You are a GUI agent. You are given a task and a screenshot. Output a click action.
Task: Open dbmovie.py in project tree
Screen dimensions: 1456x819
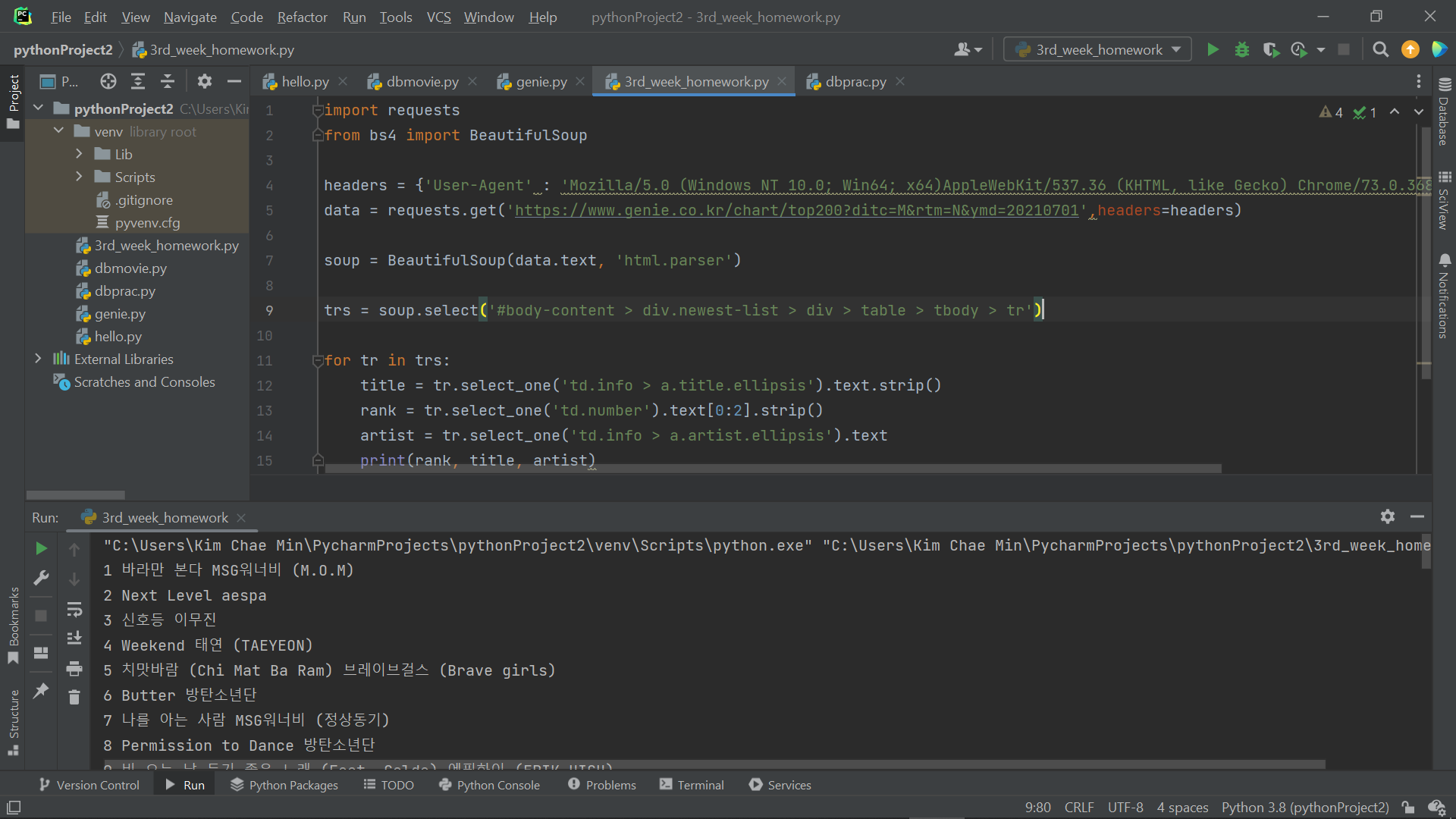click(130, 268)
